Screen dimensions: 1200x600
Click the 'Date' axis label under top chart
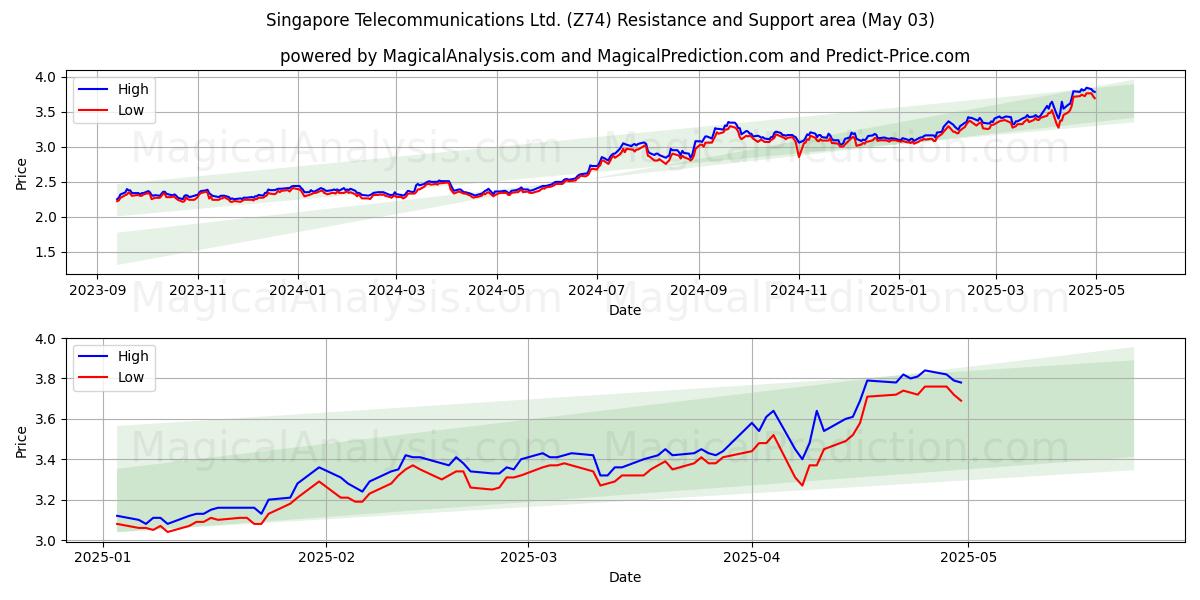(625, 311)
